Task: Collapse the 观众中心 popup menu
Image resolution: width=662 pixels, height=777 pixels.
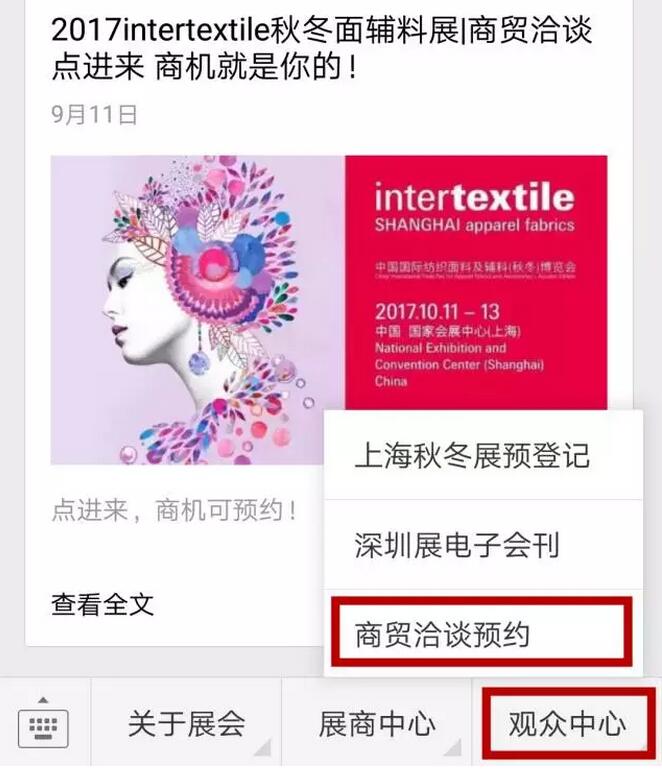Action: tap(568, 723)
